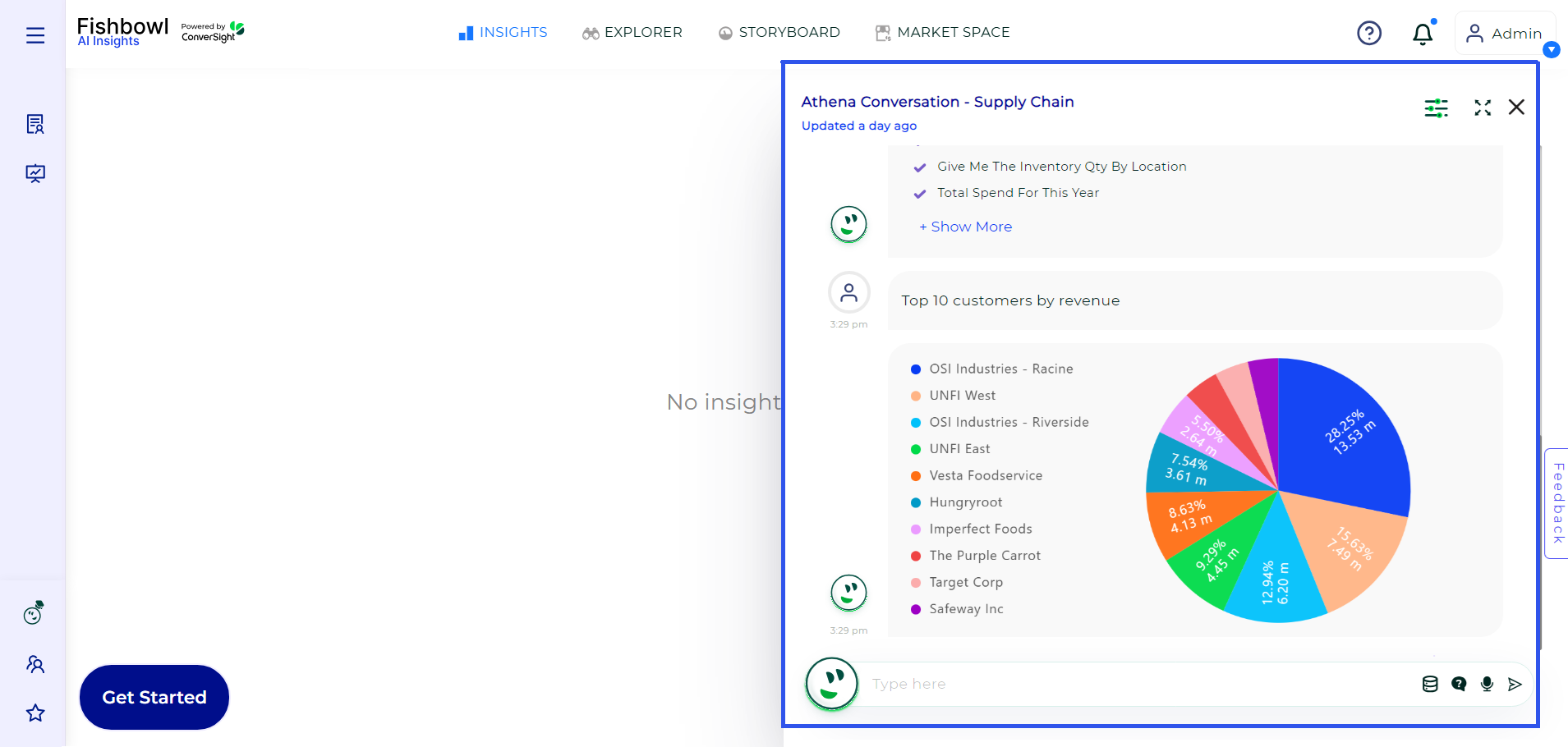Expand the Admin dropdown arrow
The image size is (1568, 747).
[x=1552, y=49]
